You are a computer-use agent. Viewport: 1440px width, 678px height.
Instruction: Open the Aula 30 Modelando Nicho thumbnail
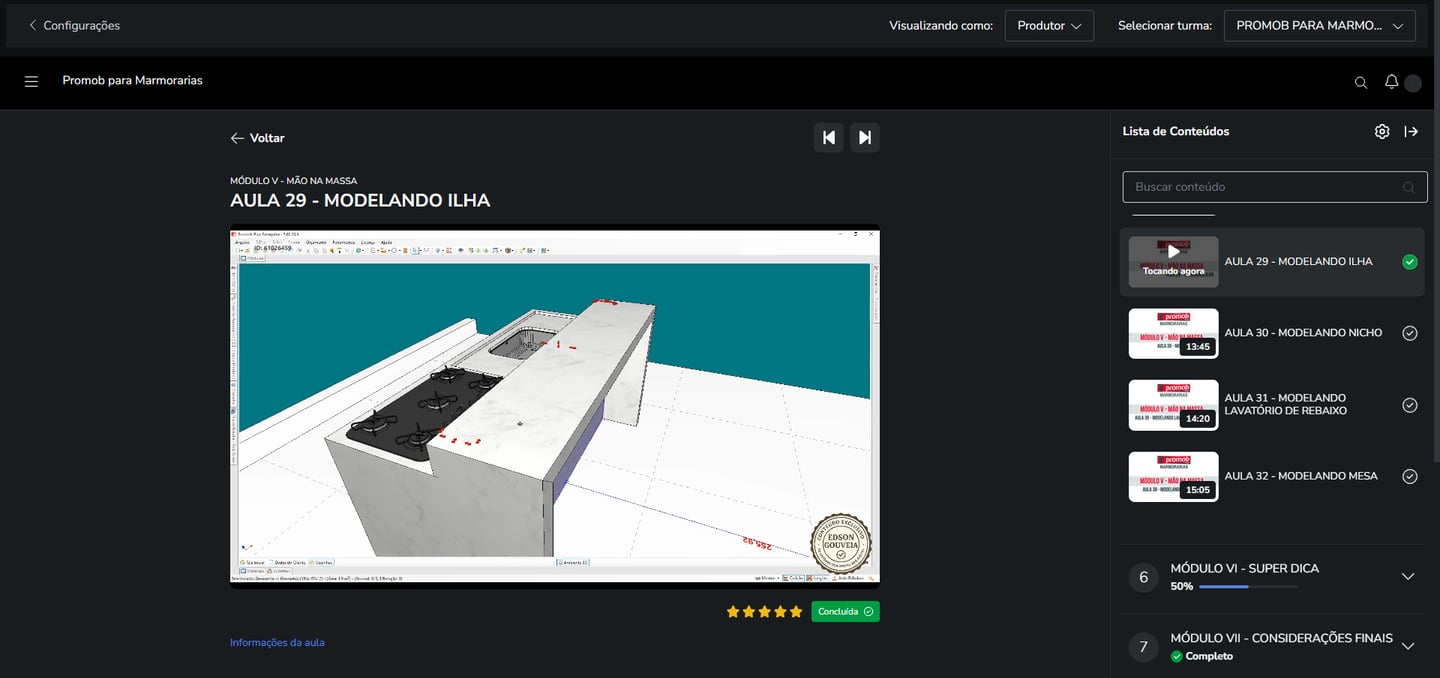[1174, 333]
